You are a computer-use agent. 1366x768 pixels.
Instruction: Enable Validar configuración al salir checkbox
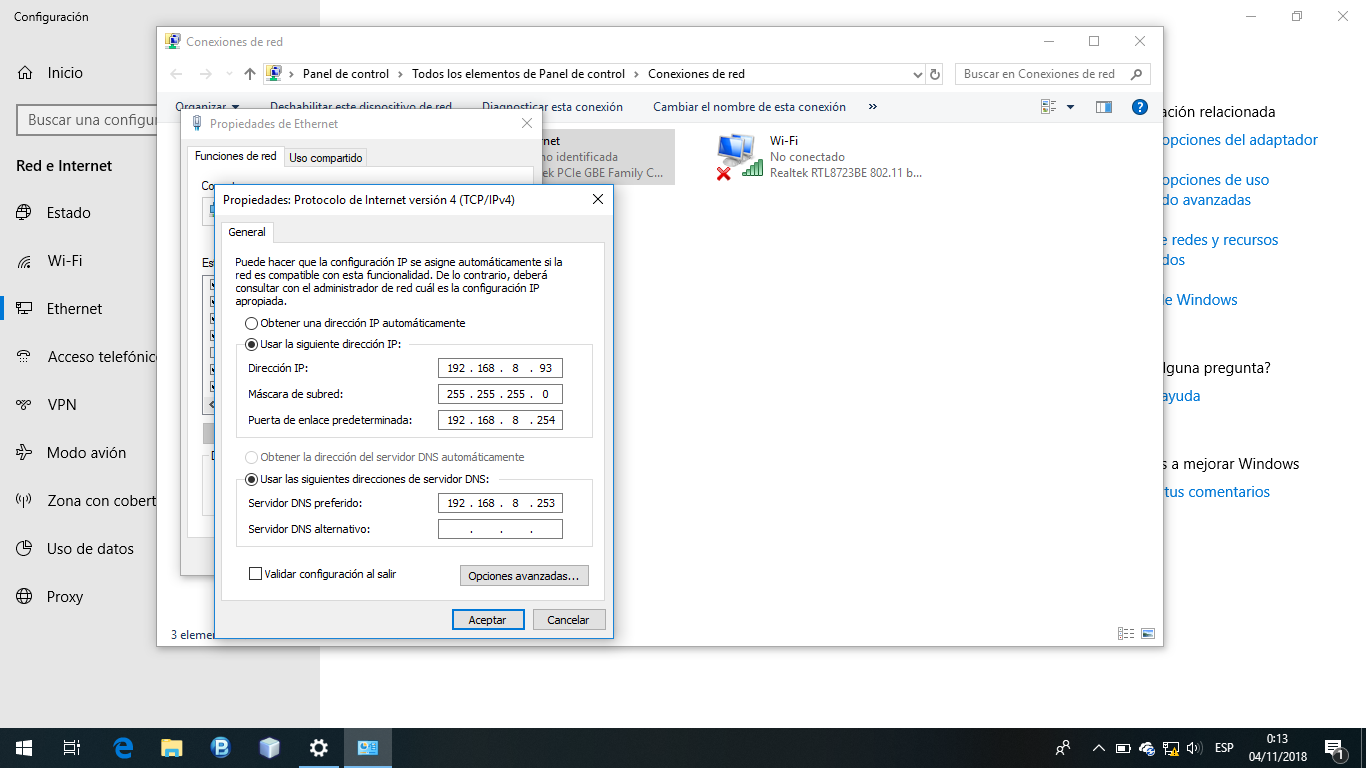[x=256, y=574]
